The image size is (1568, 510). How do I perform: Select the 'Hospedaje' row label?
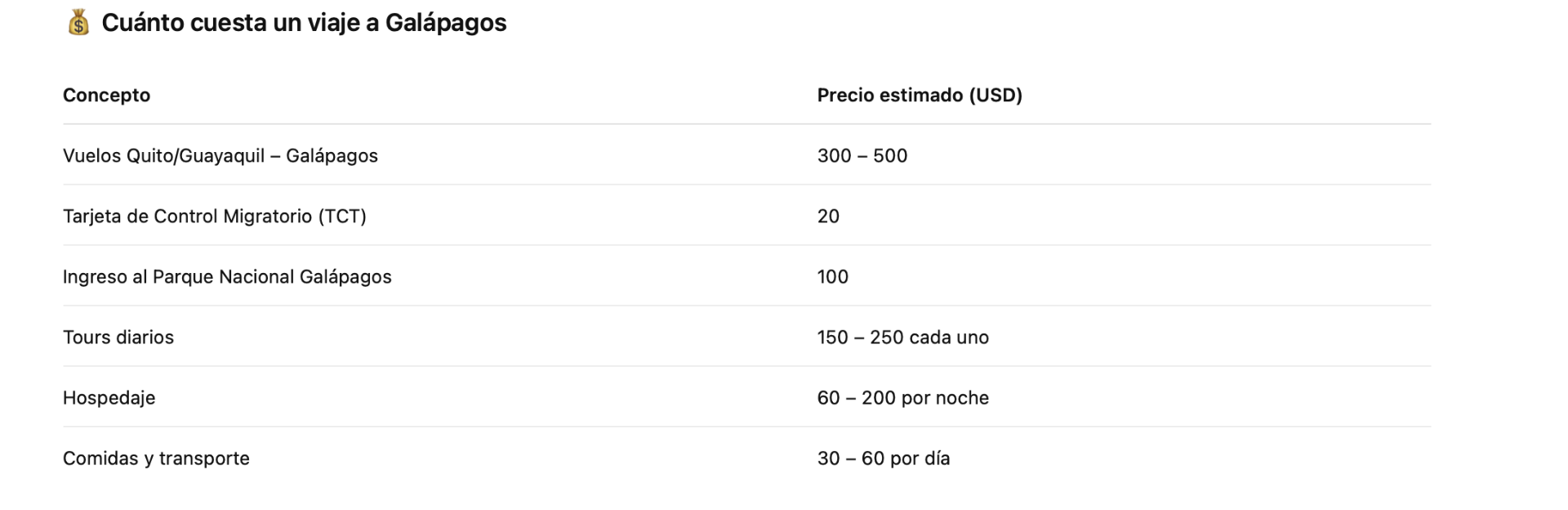click(x=109, y=397)
